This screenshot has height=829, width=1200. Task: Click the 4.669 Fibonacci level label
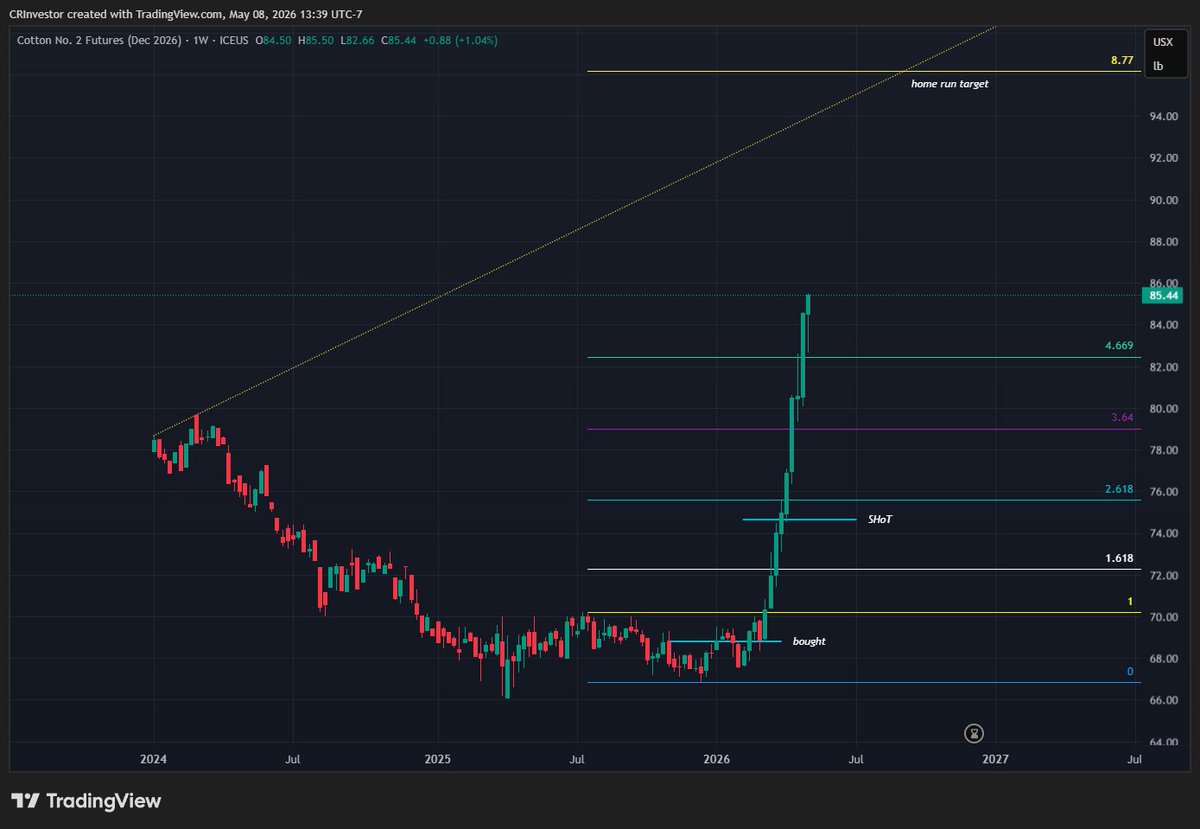click(x=1119, y=346)
